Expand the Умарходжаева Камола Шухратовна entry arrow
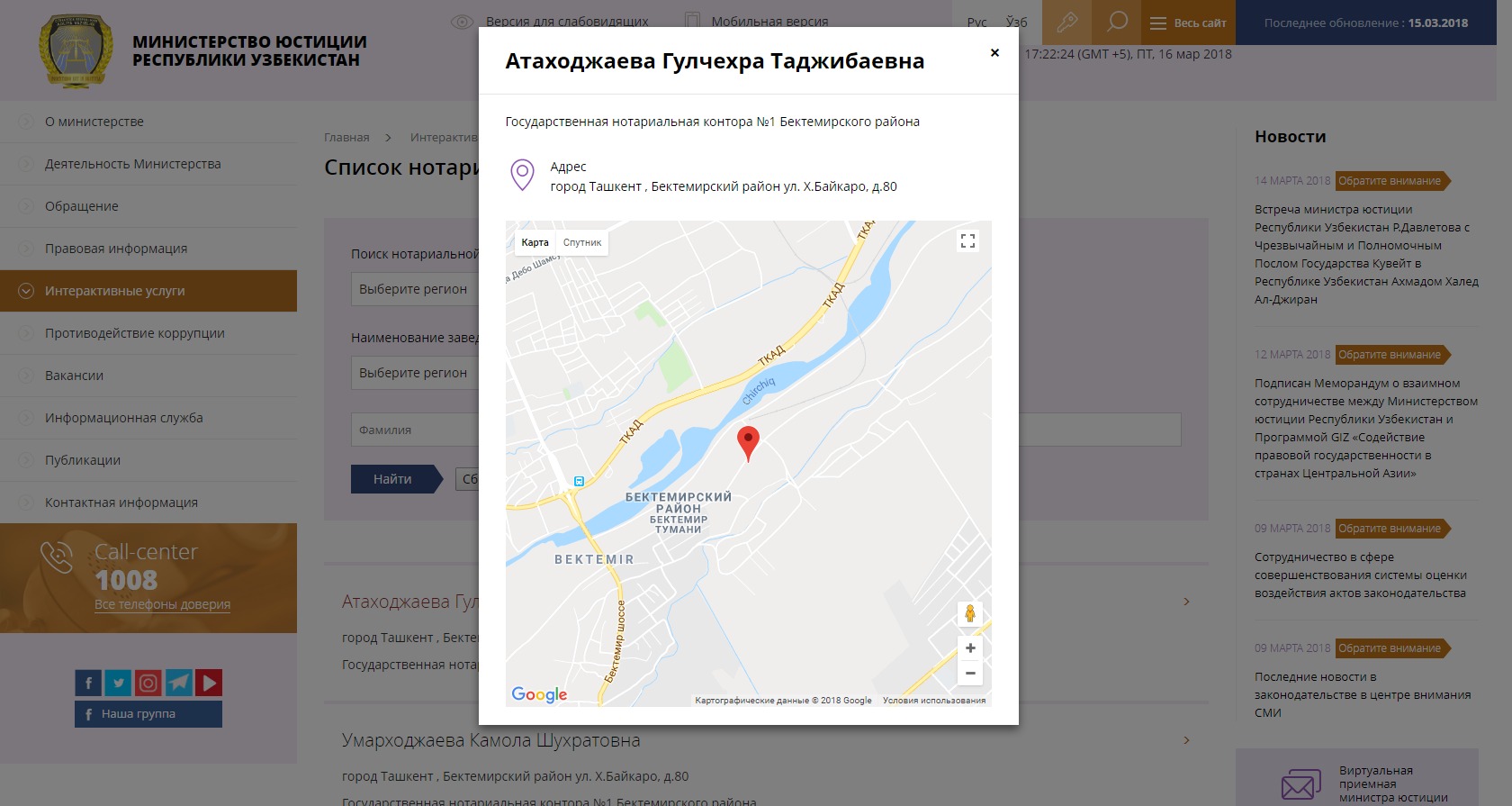This screenshot has height=806, width=1512. click(x=1187, y=740)
